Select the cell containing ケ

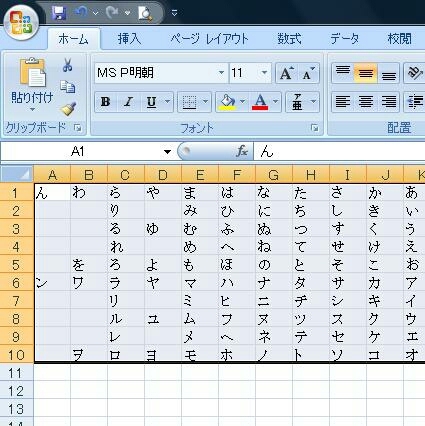pos(385,337)
